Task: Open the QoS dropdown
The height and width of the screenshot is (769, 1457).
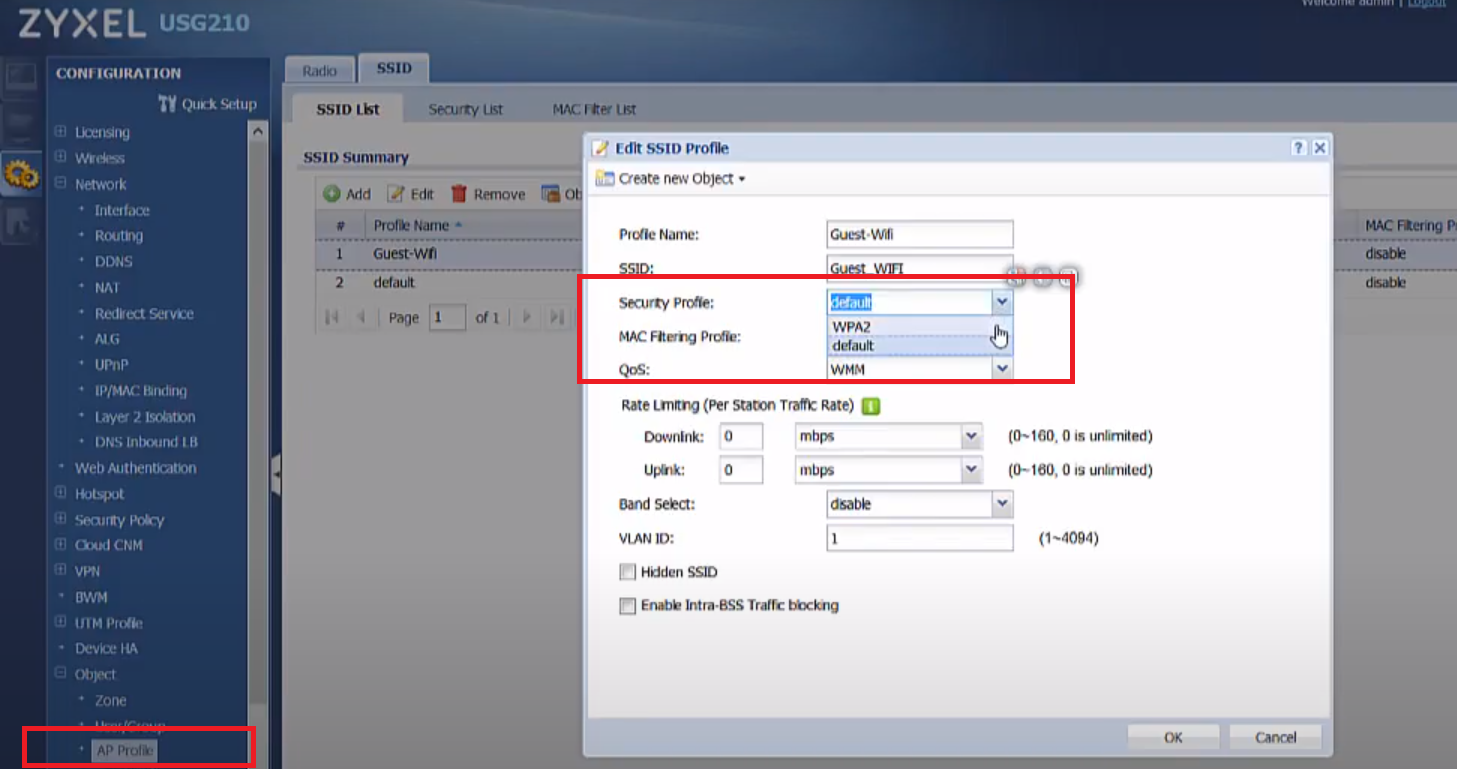Action: click(1001, 370)
